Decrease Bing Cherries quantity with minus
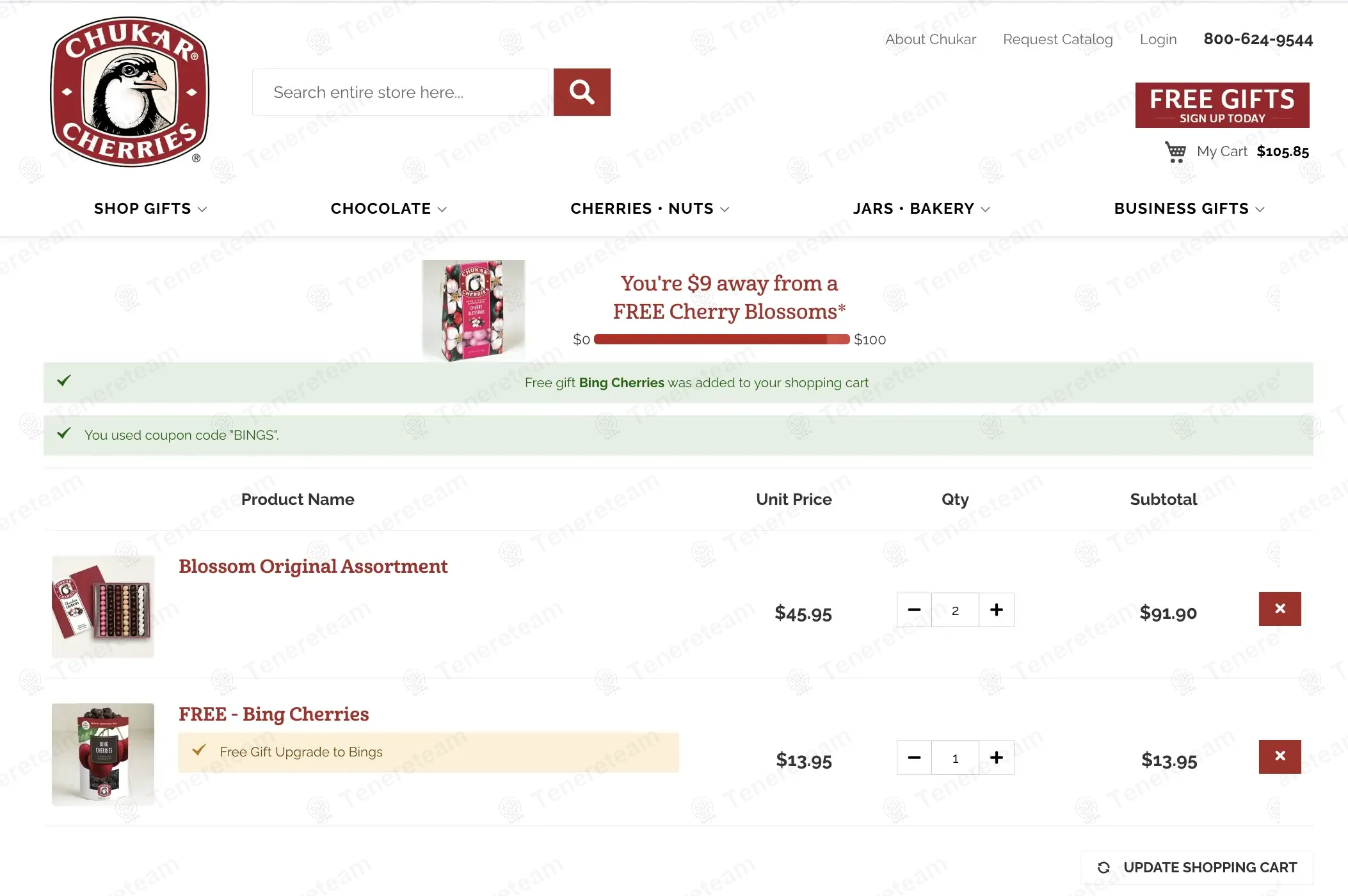The image size is (1348, 896). [x=914, y=758]
